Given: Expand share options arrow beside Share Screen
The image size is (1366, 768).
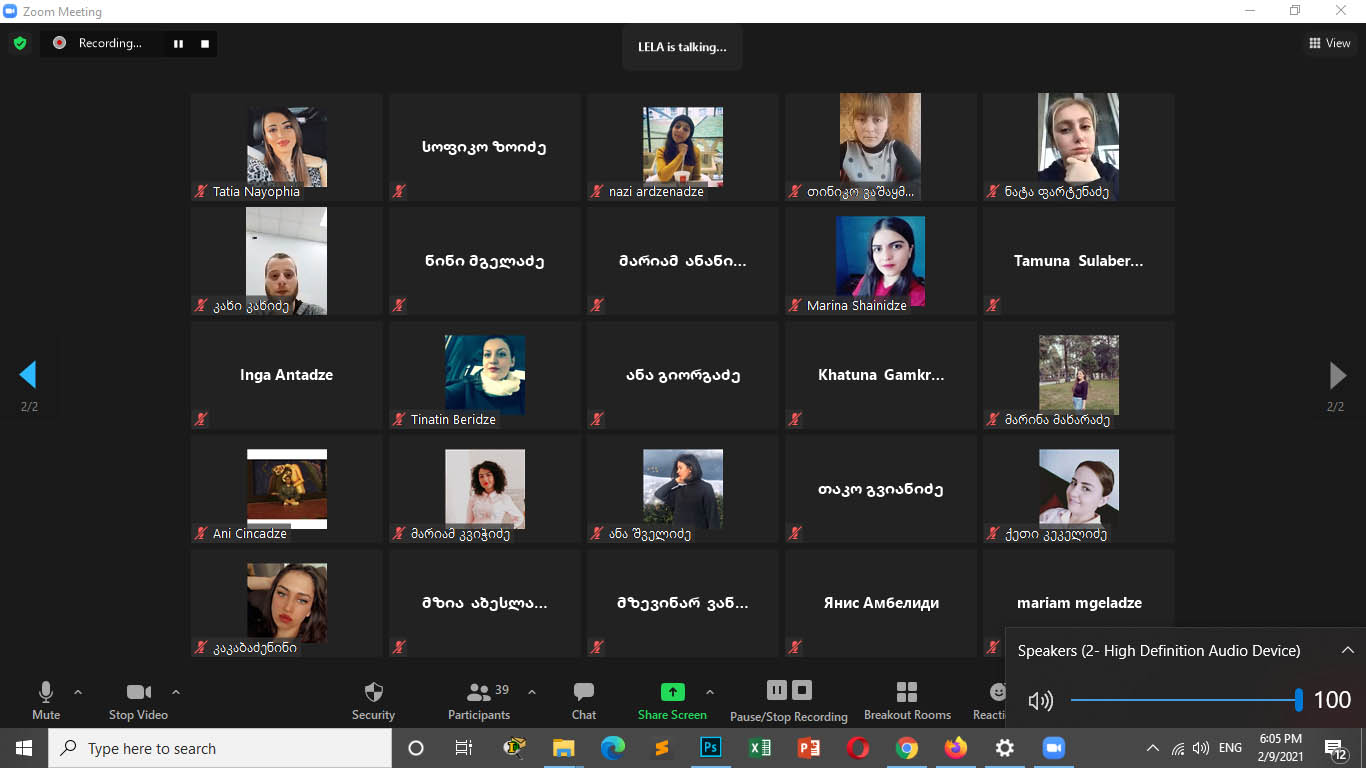Looking at the screenshot, I should point(710,692).
